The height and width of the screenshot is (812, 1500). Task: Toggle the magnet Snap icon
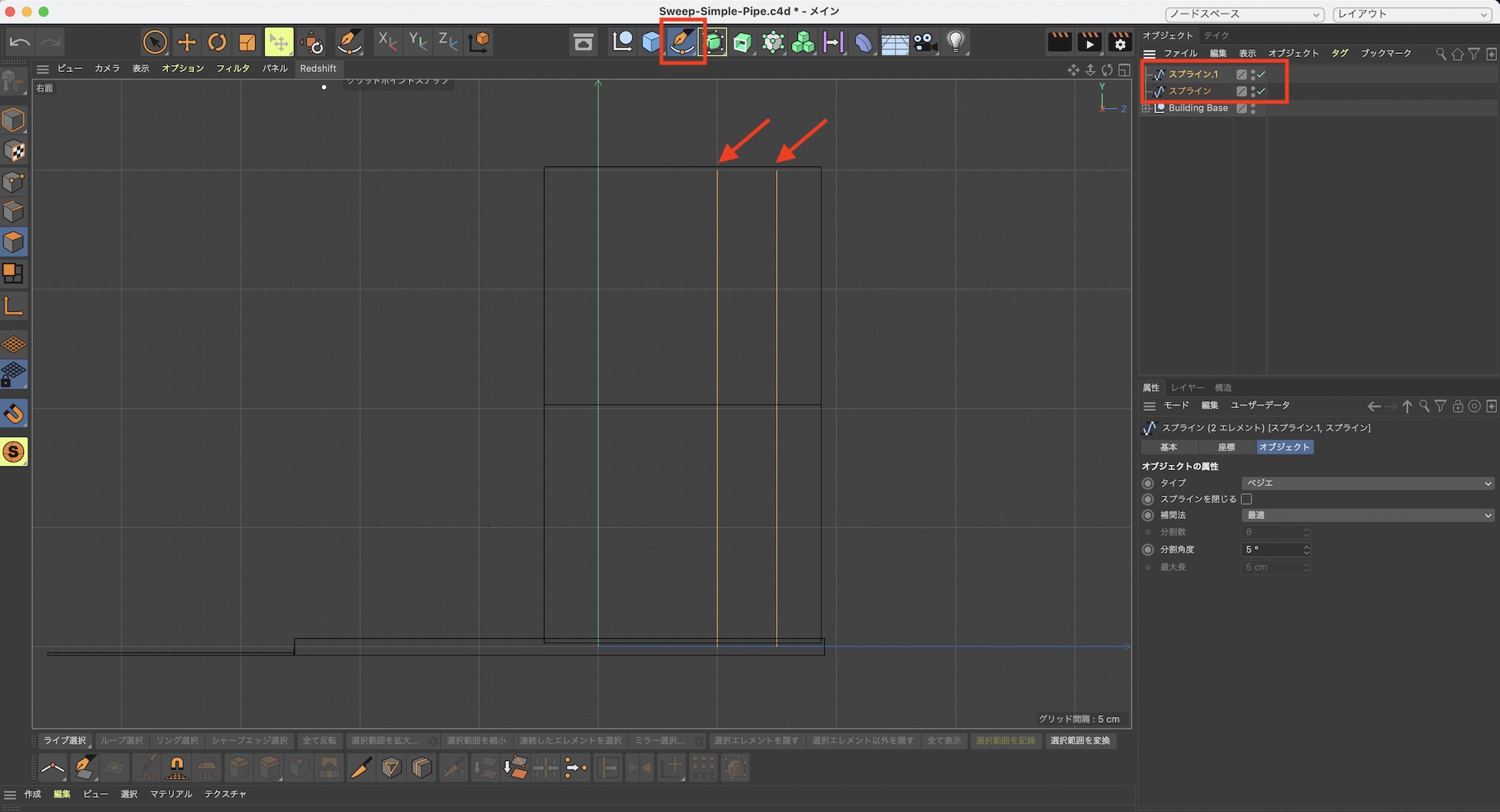[13, 414]
